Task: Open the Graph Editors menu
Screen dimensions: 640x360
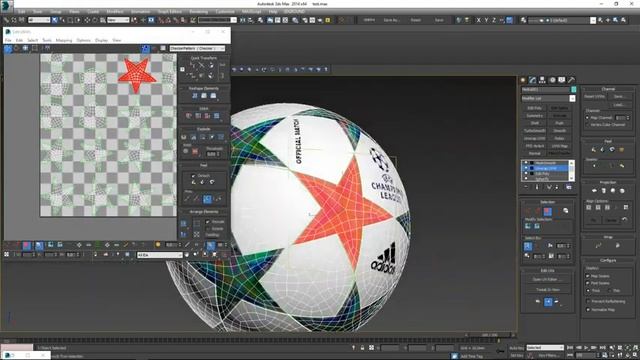Action: [169, 12]
